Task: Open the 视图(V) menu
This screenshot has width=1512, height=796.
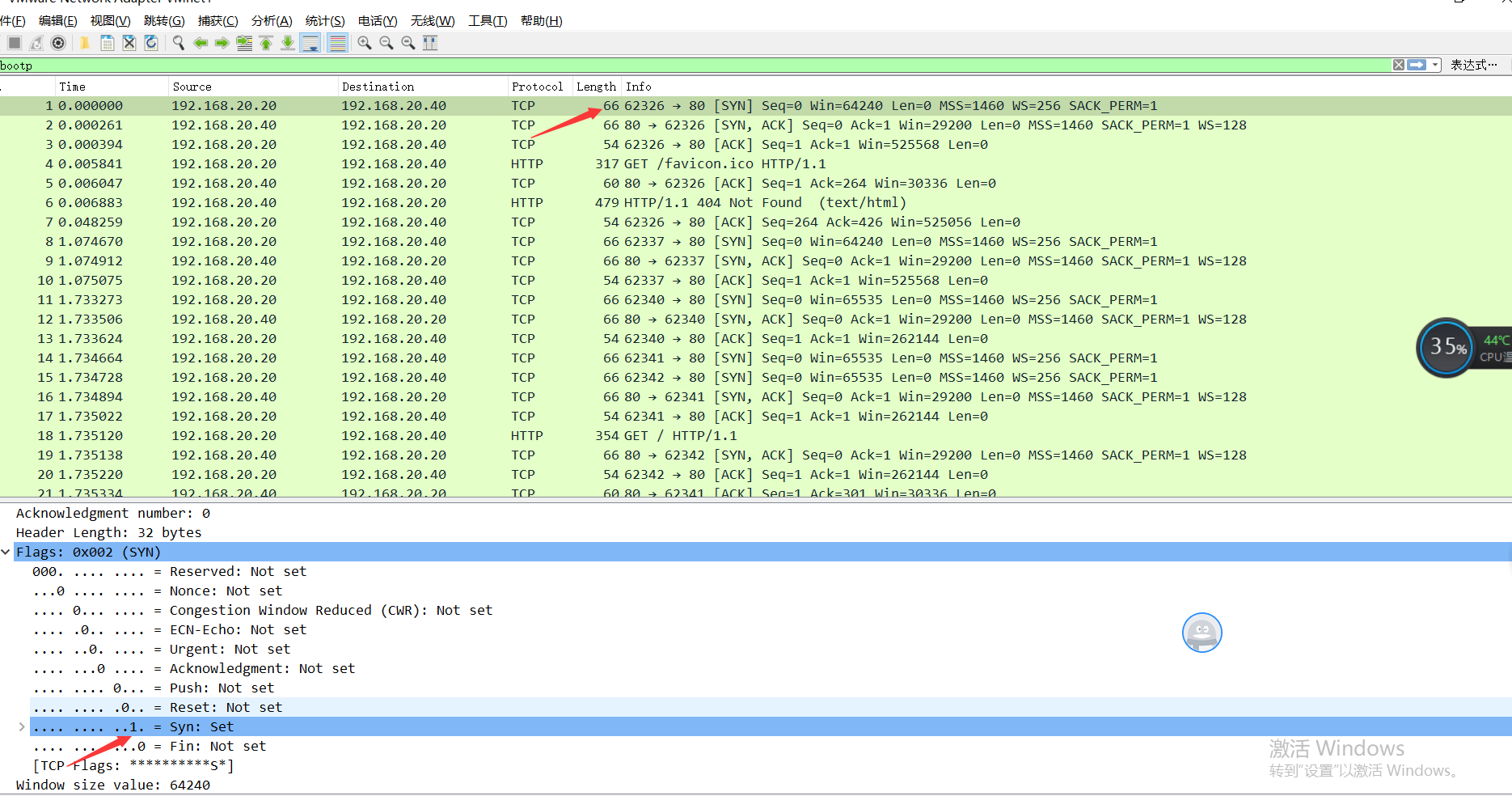Action: coord(110,21)
